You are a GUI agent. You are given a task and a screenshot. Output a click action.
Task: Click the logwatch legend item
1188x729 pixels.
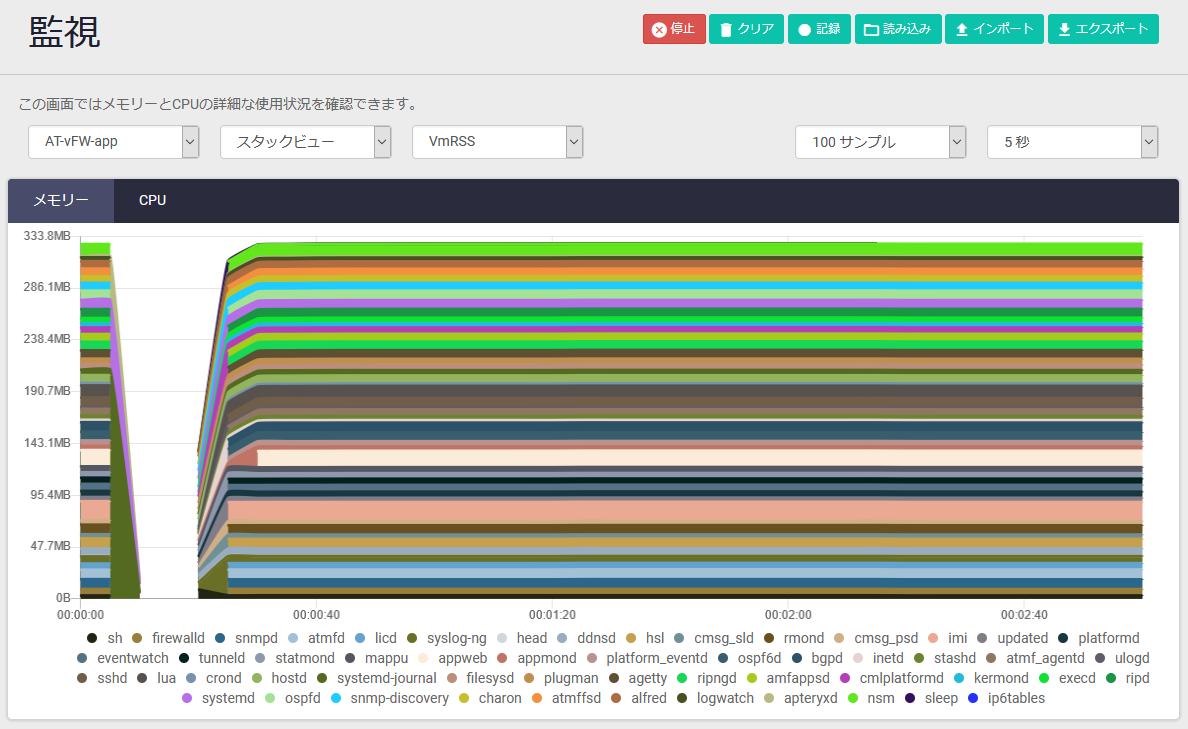click(x=715, y=698)
